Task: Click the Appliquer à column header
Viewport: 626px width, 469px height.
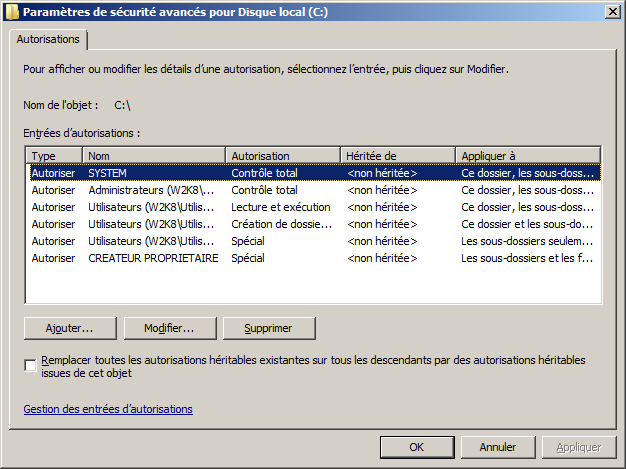Action: pyautogui.click(x=527, y=156)
